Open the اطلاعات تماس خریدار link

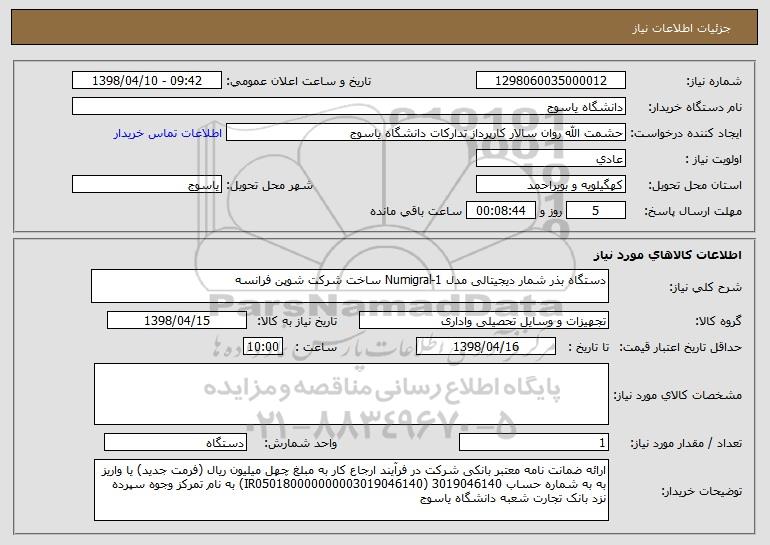168,134
